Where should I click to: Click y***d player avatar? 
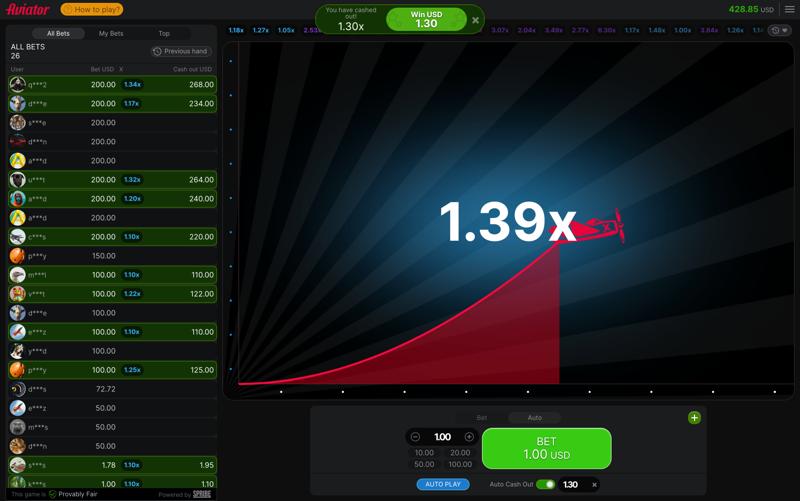pos(17,351)
